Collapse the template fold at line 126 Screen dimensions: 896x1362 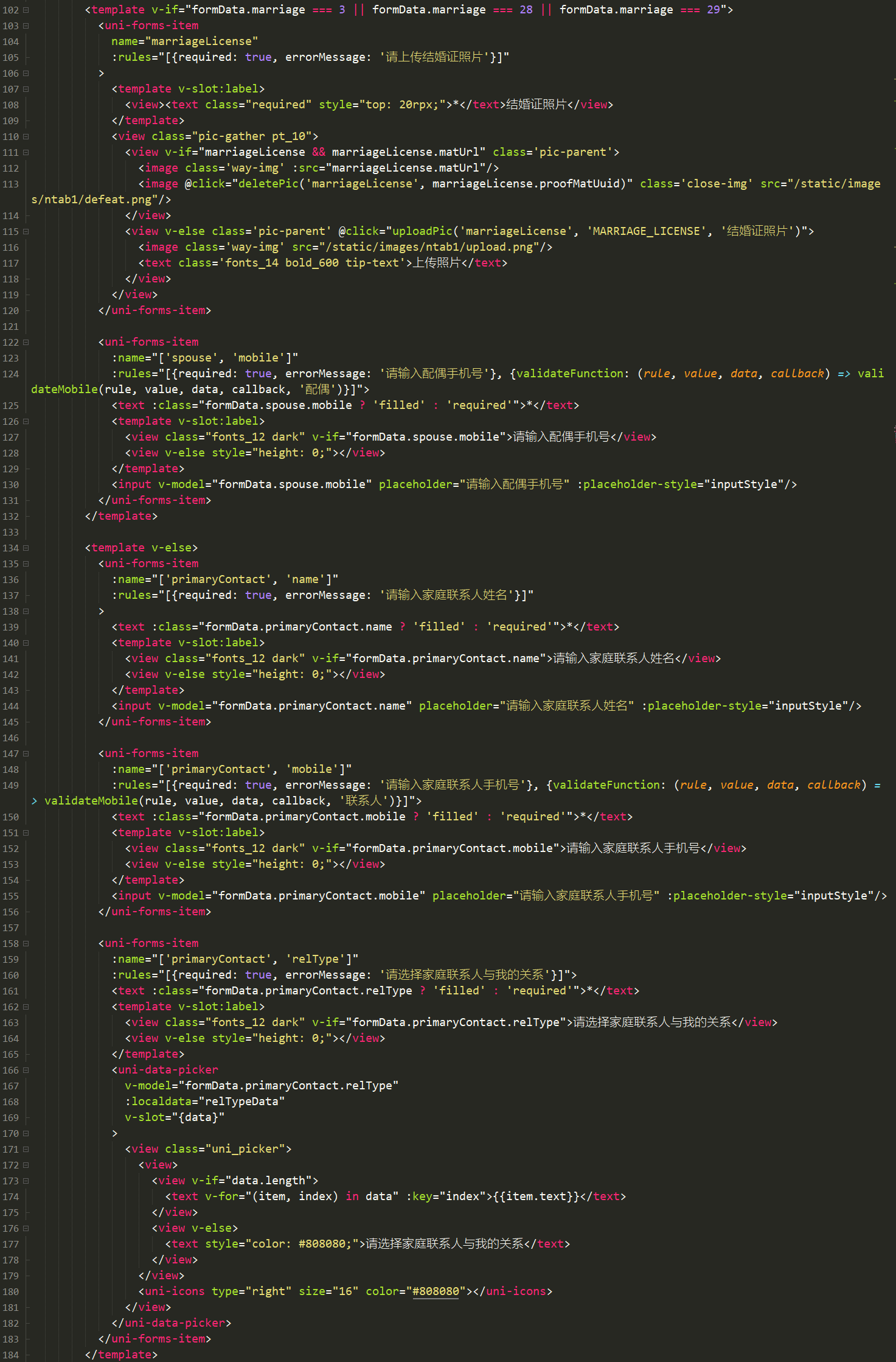tap(26, 421)
